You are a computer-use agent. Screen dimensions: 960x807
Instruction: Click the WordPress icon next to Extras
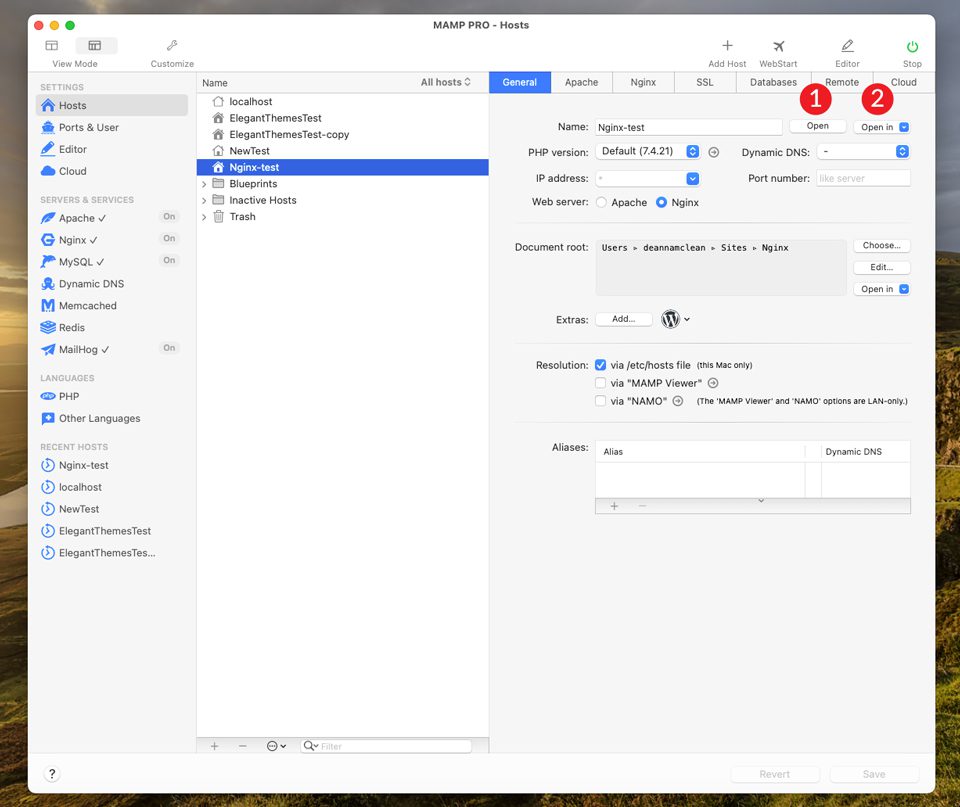(x=669, y=319)
